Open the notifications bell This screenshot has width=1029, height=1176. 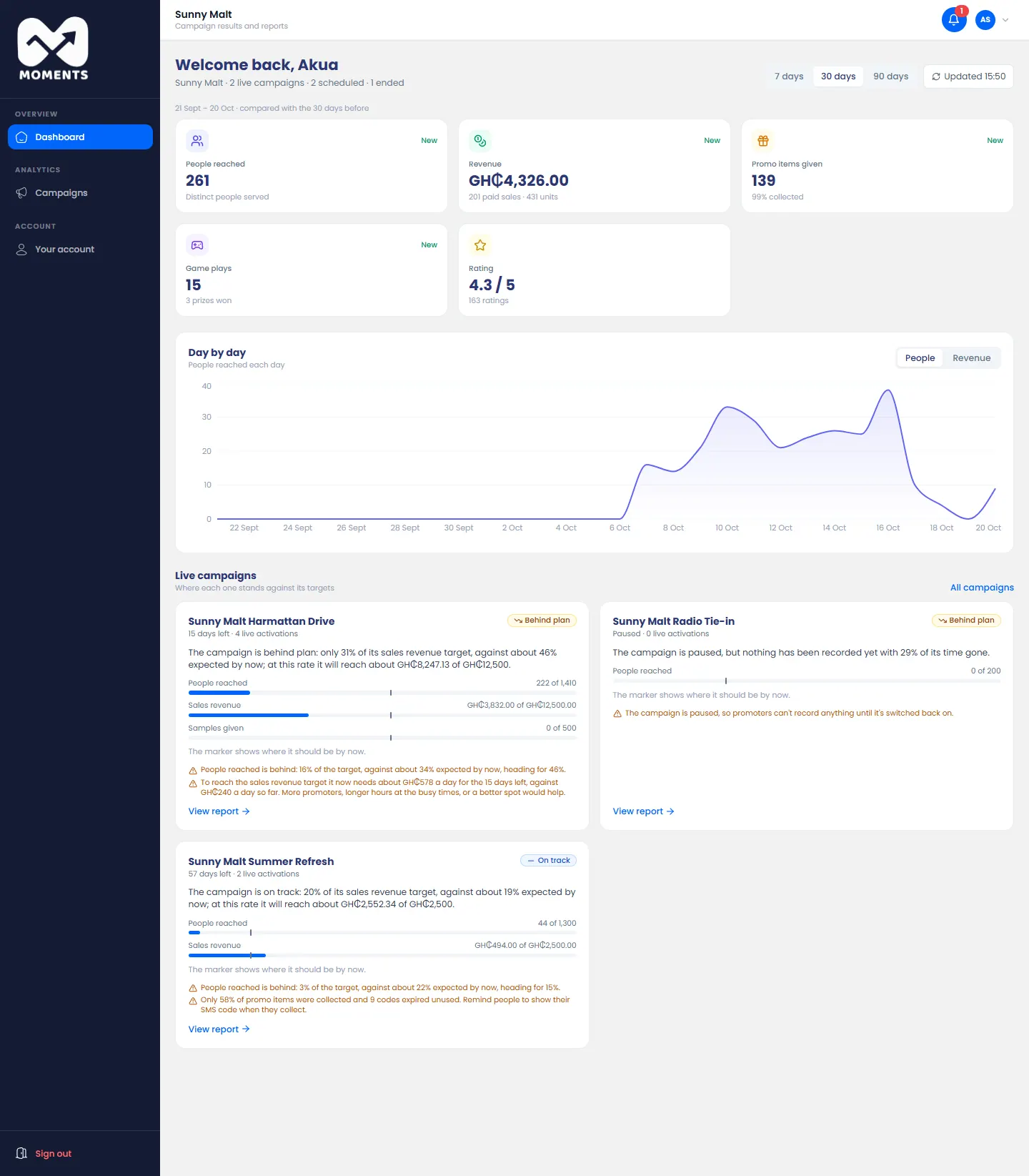tap(954, 19)
